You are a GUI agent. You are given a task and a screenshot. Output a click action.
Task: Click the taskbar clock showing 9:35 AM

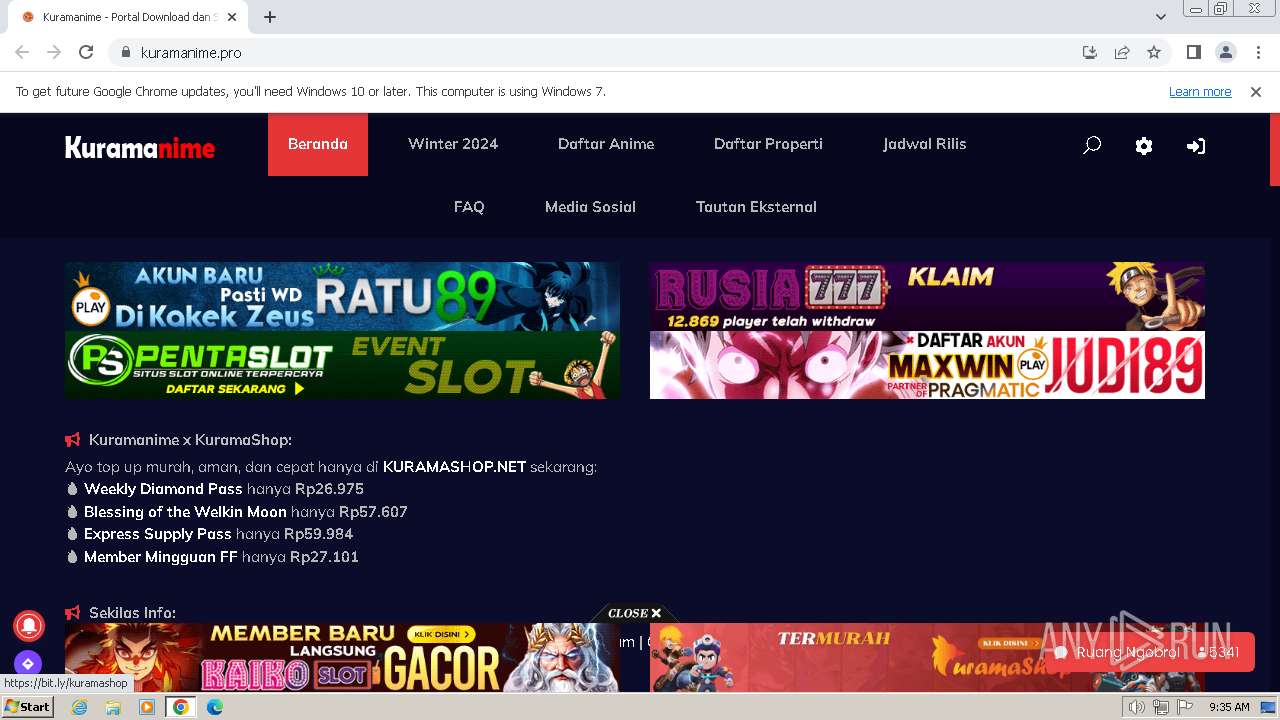(x=1229, y=707)
